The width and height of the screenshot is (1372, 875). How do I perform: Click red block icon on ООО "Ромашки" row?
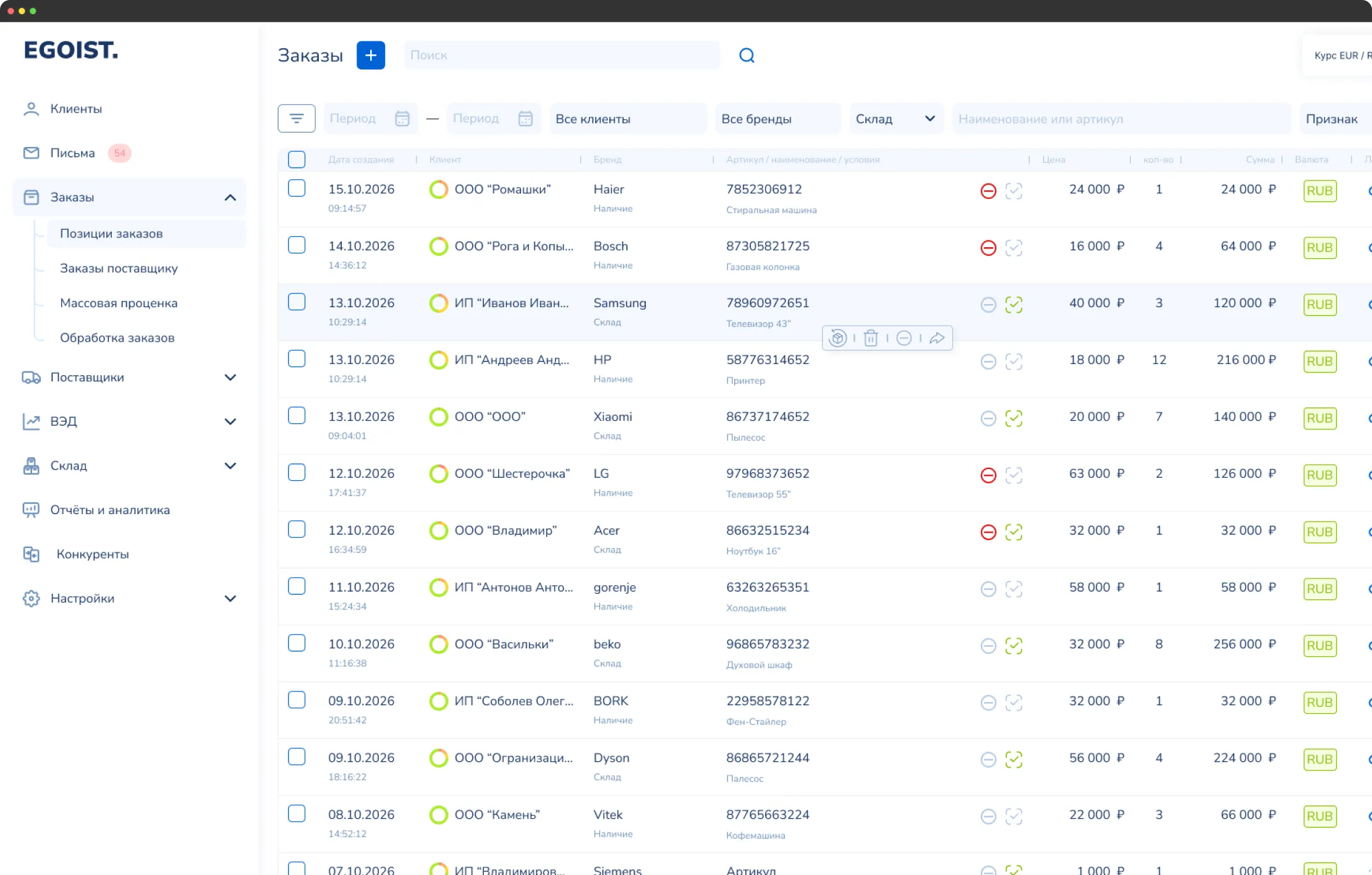click(x=988, y=191)
